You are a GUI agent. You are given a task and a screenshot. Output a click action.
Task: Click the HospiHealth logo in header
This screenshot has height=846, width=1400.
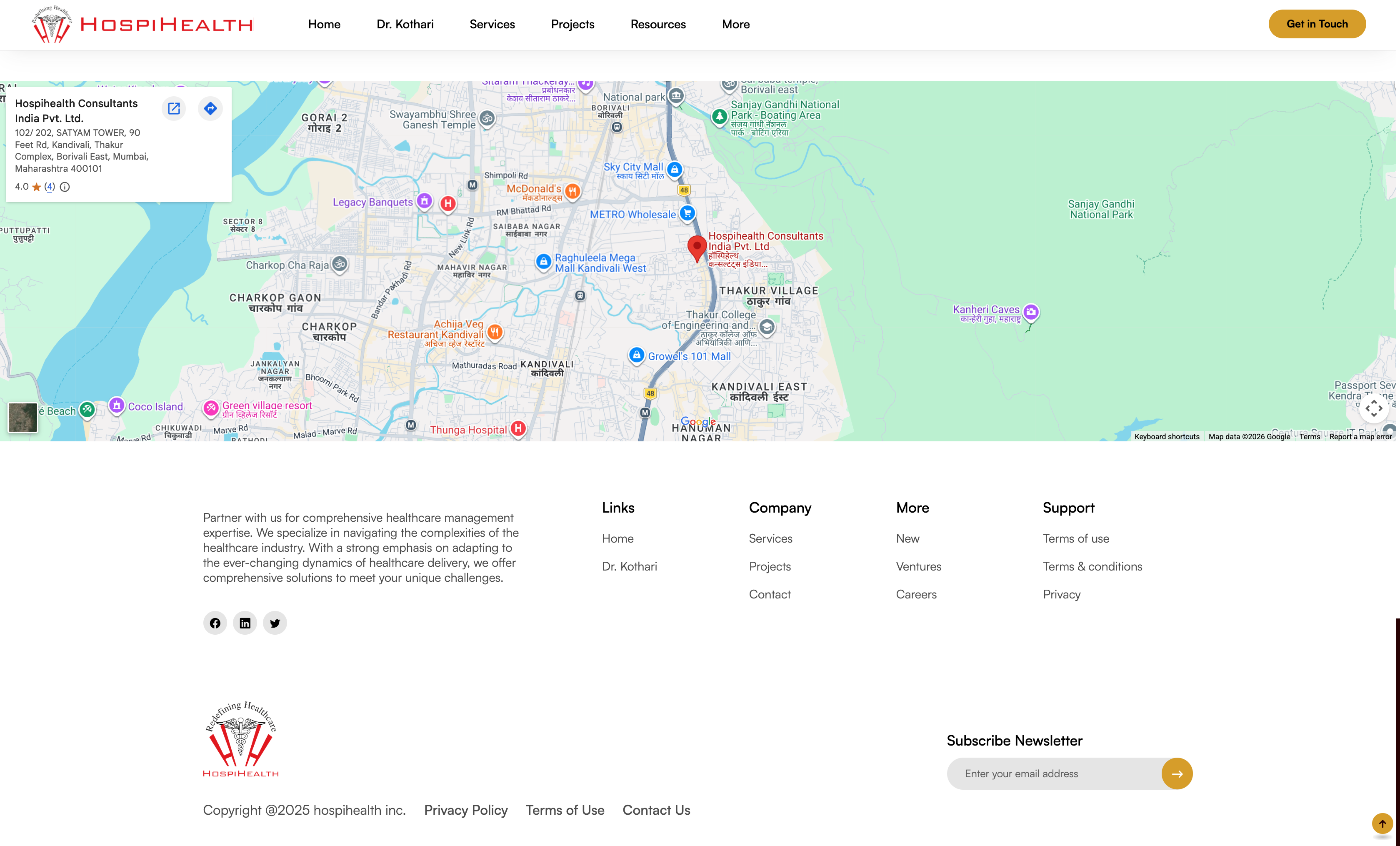coord(142,25)
